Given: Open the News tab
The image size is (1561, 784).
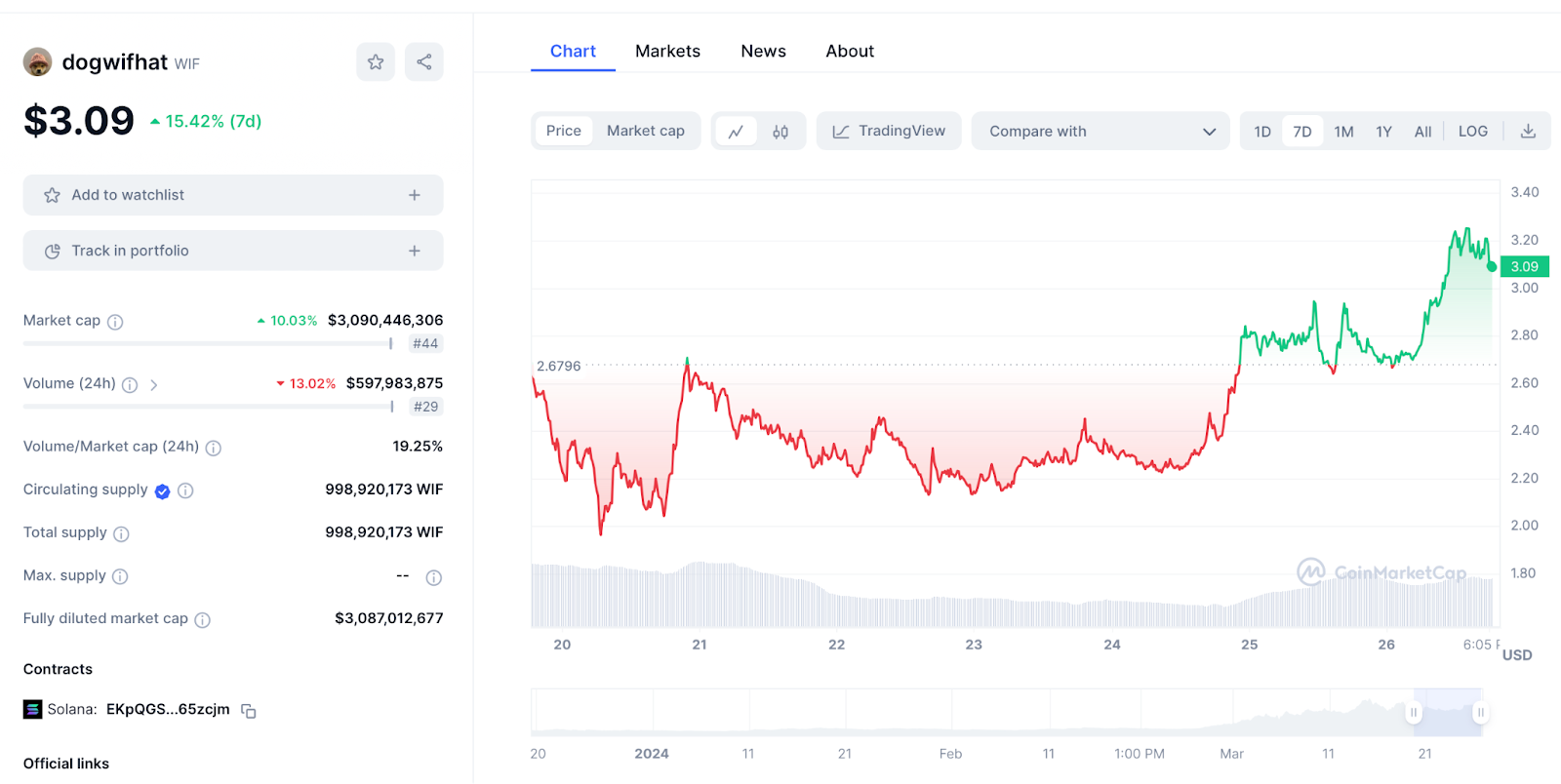Looking at the screenshot, I should point(763,52).
